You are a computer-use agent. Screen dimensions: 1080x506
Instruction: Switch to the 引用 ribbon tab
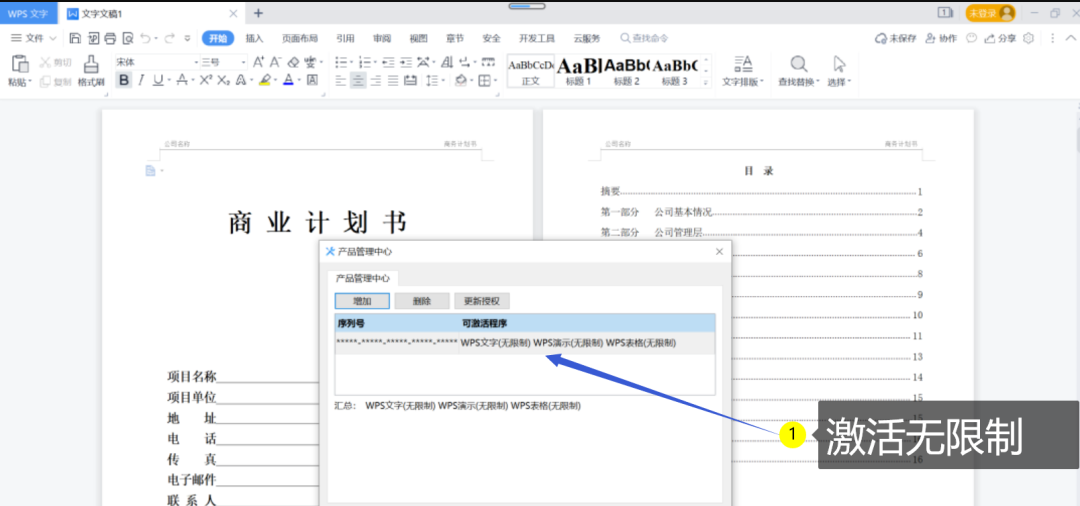[345, 39]
